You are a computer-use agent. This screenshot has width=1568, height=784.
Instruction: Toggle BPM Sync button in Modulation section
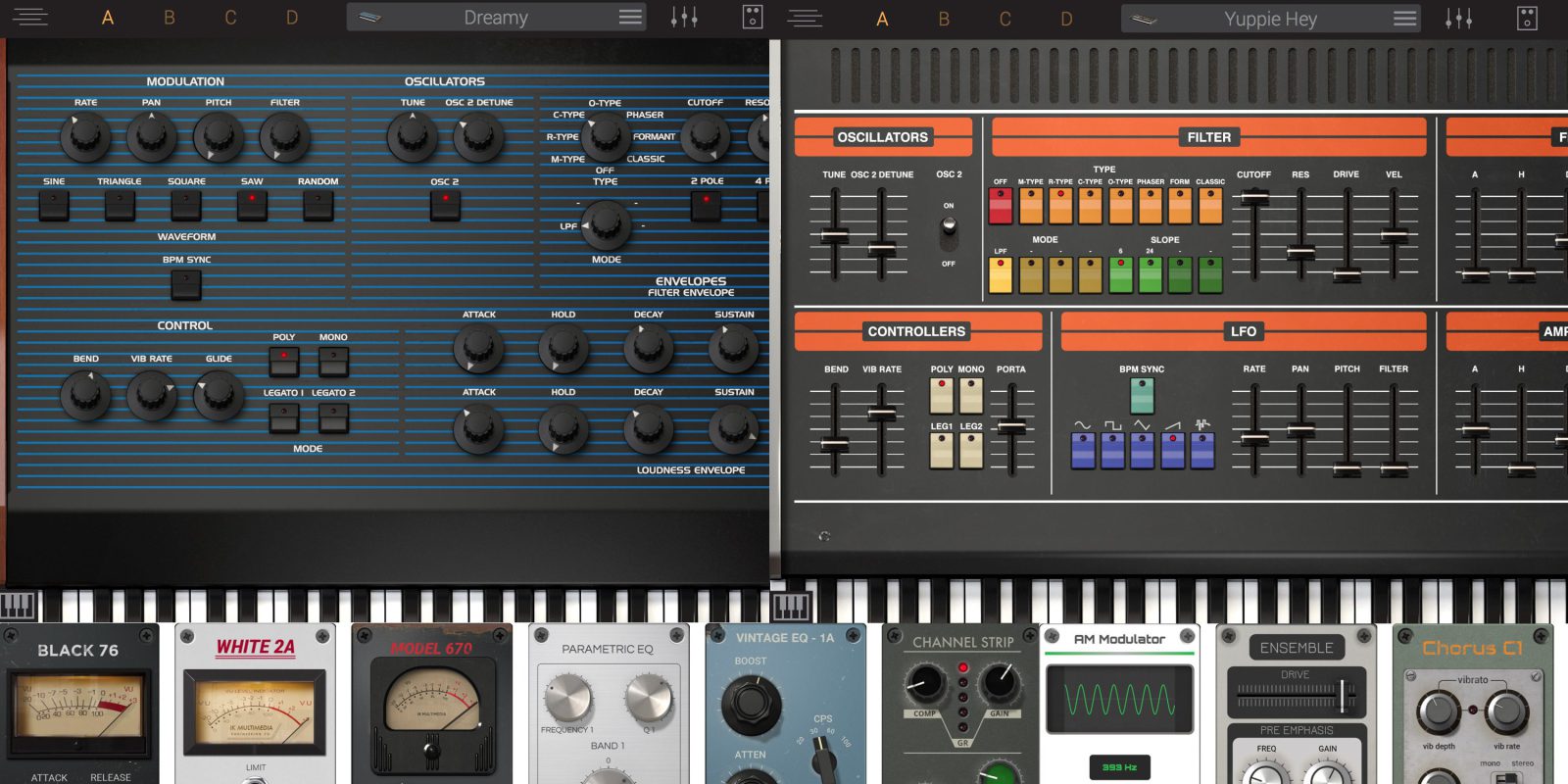186,284
